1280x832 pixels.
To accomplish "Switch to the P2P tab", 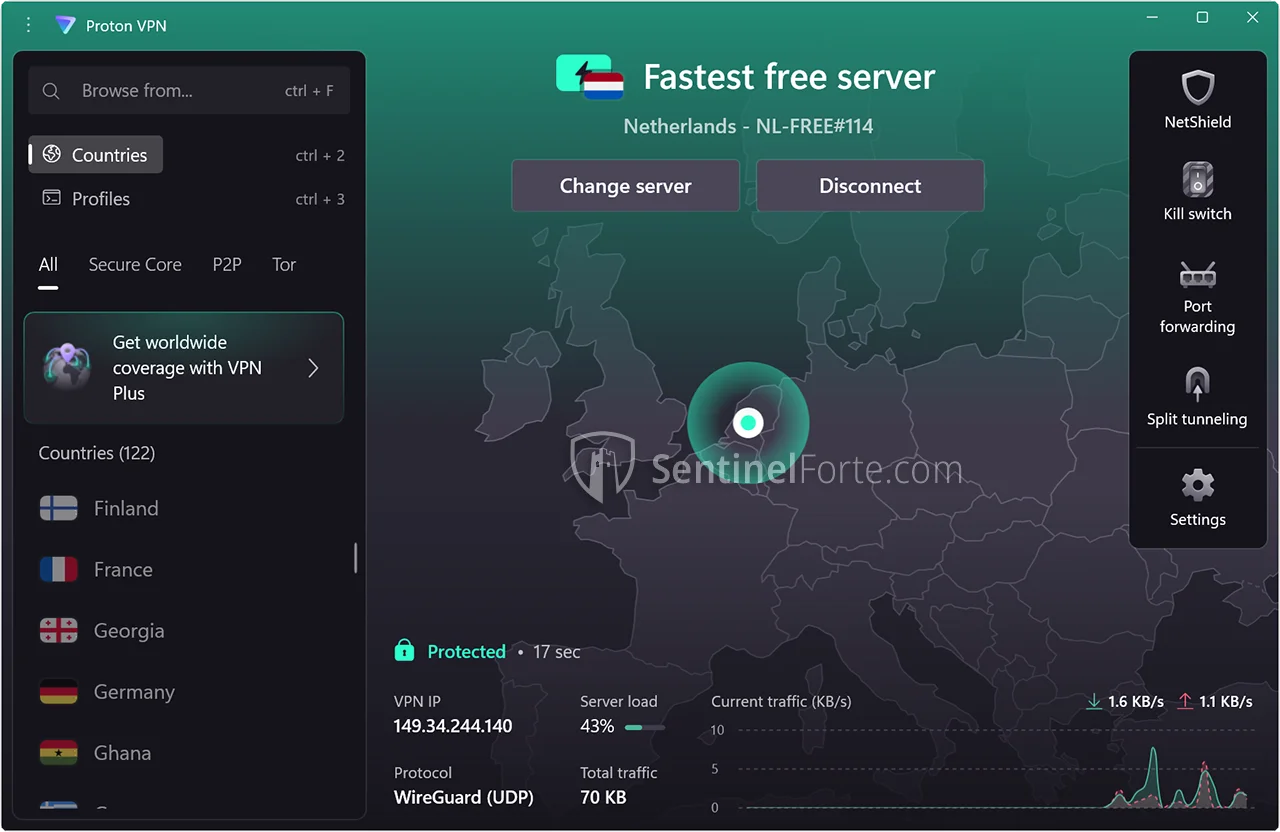I will point(227,265).
